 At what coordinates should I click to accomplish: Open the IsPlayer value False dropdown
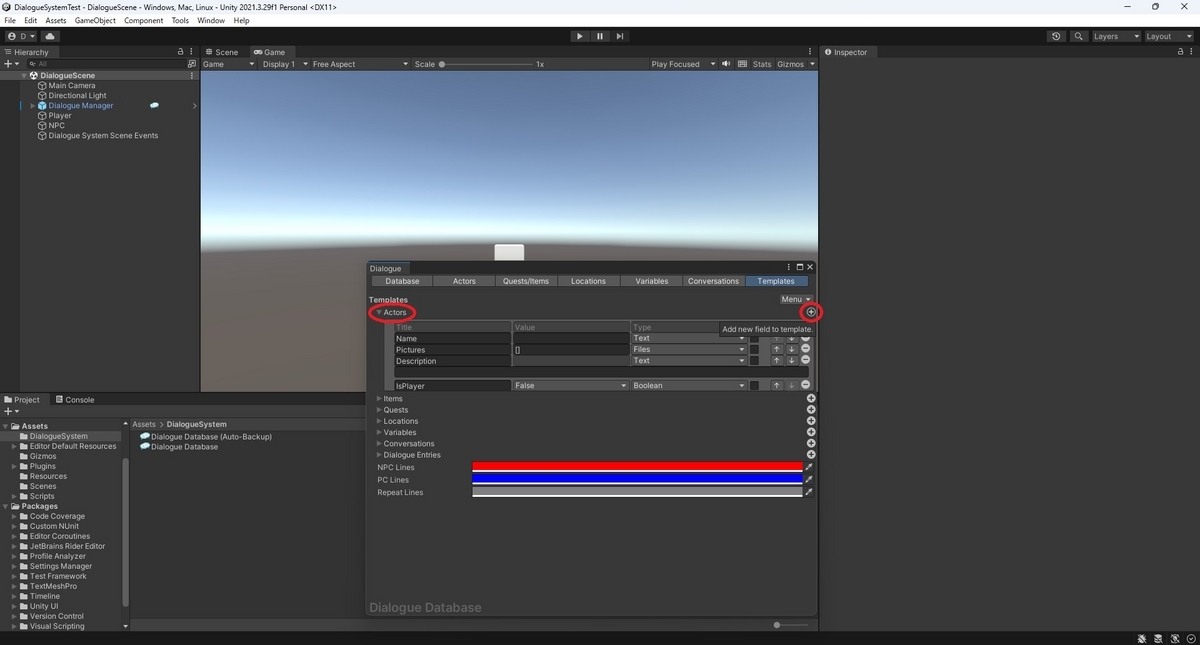pos(570,385)
